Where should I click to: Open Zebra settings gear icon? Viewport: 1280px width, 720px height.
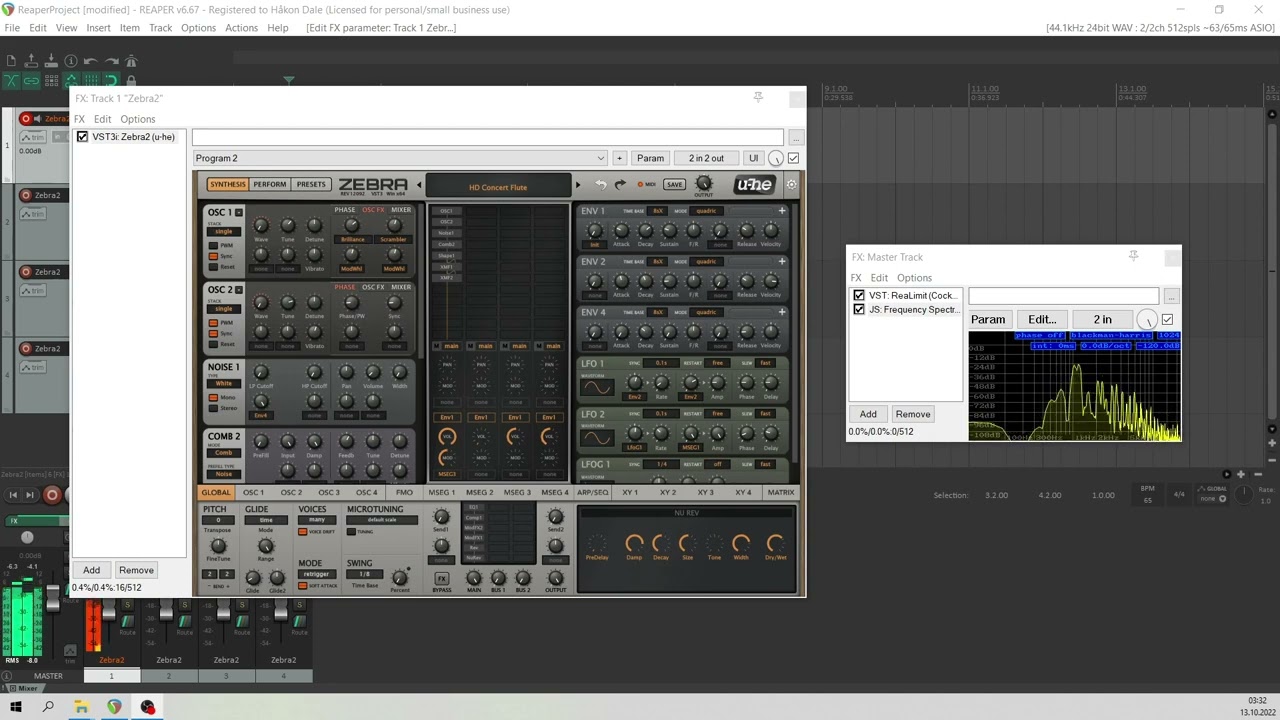(x=792, y=184)
